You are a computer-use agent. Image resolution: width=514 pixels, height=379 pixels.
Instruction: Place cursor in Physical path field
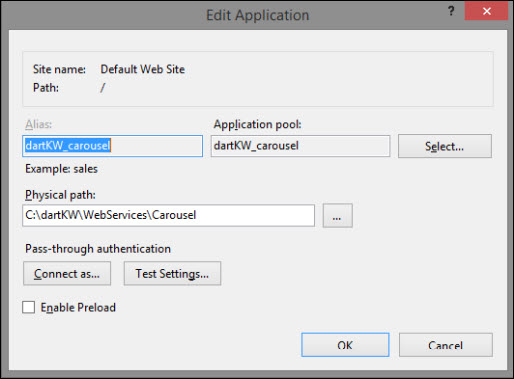click(x=168, y=216)
